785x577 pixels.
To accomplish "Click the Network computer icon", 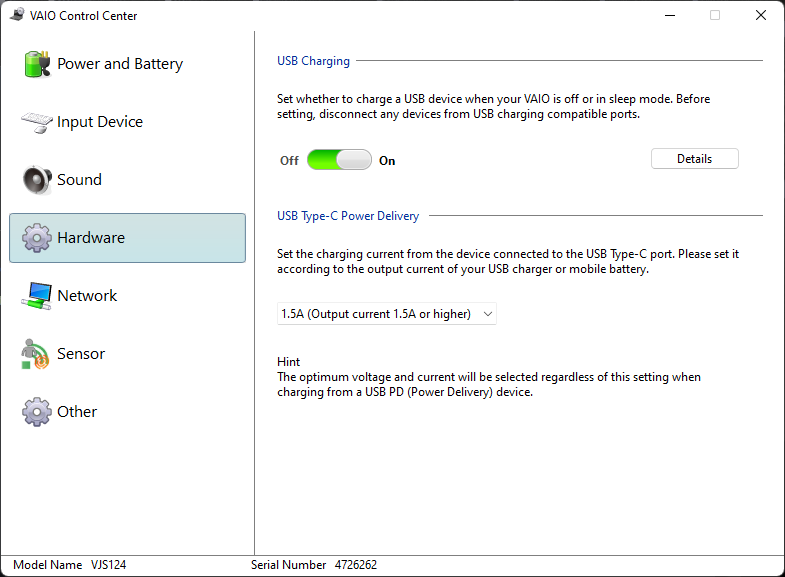I will (36, 295).
